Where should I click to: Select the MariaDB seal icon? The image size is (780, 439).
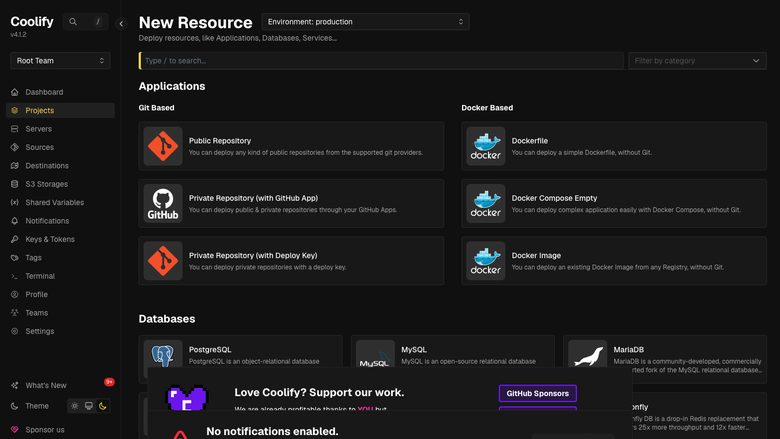click(x=587, y=355)
